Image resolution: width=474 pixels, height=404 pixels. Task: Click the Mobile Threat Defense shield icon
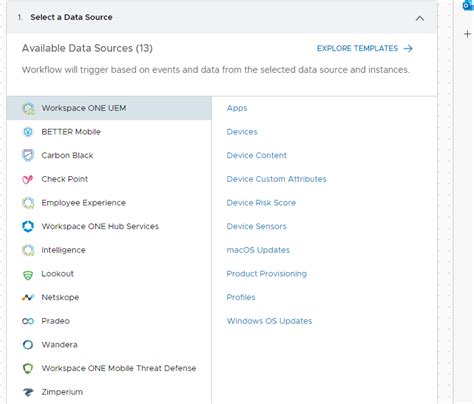click(28, 368)
